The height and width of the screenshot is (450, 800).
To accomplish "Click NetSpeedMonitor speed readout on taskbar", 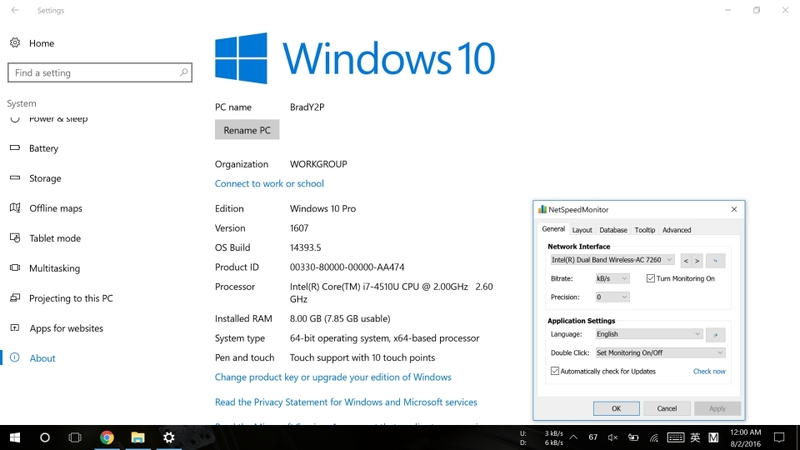I will (x=541, y=438).
